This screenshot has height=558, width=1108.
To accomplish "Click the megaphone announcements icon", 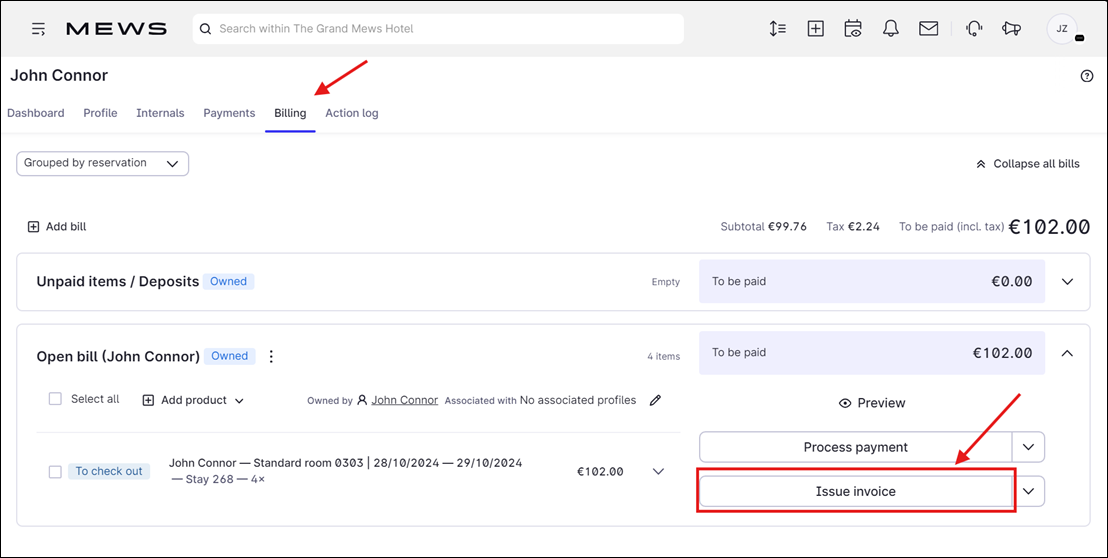I will [1011, 29].
